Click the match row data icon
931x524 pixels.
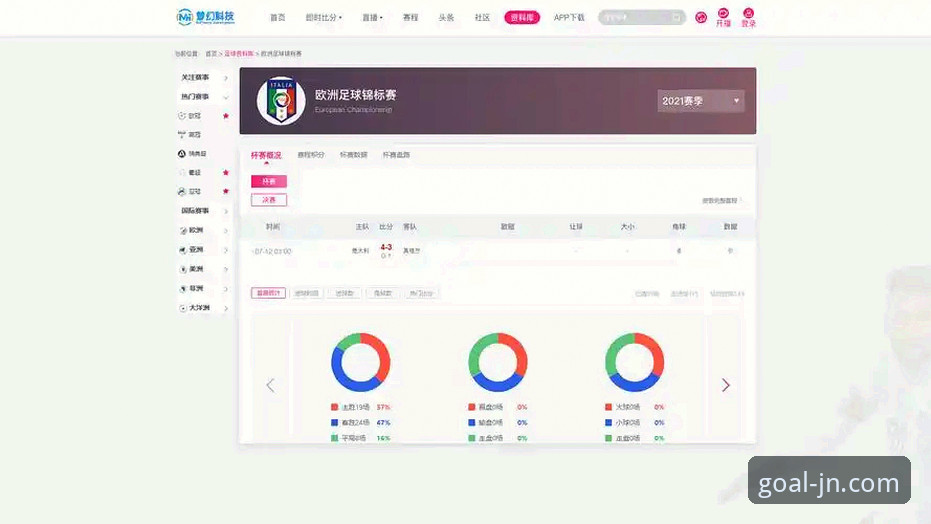pos(730,251)
